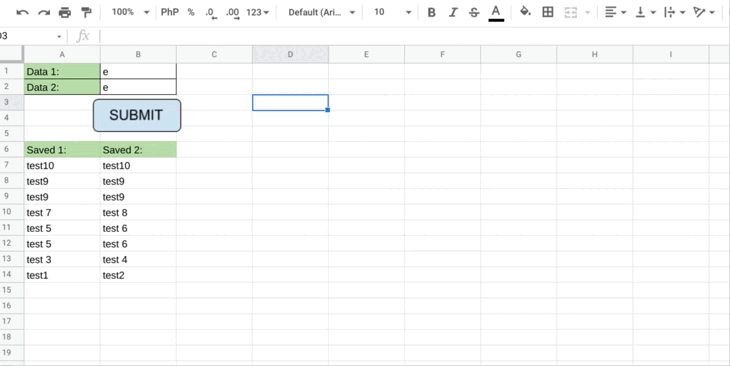730x366 pixels.
Task: Select row 15 header
Action: pos(12,290)
